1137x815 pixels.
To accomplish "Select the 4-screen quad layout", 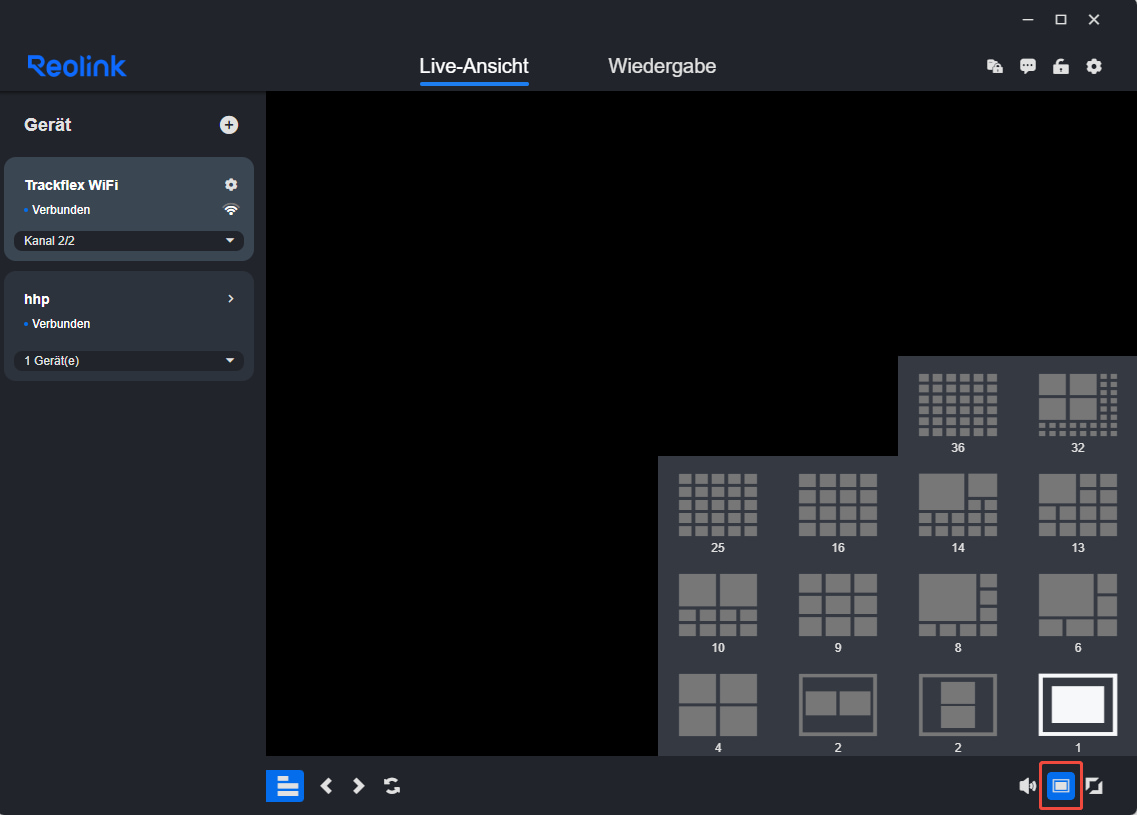I will pyautogui.click(x=718, y=705).
